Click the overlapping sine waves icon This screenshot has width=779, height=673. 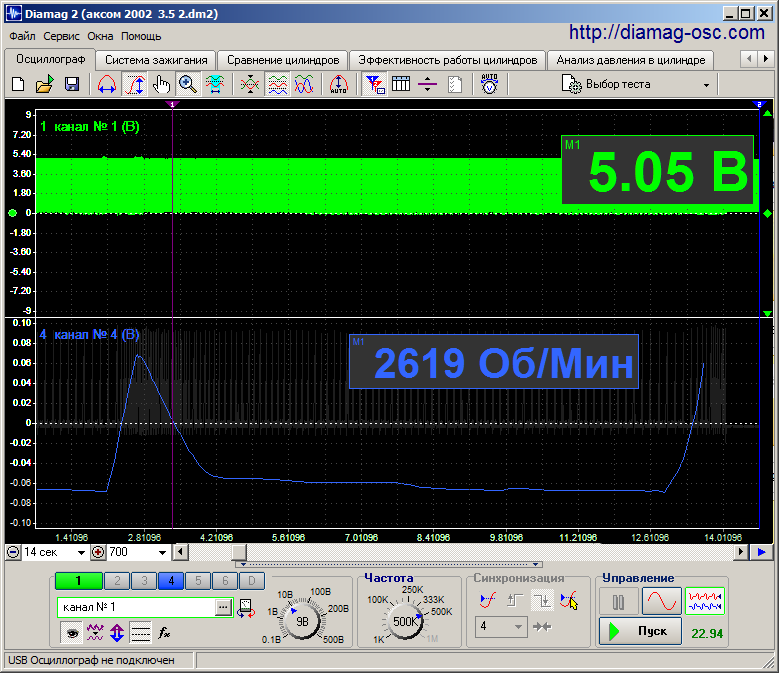(304, 84)
